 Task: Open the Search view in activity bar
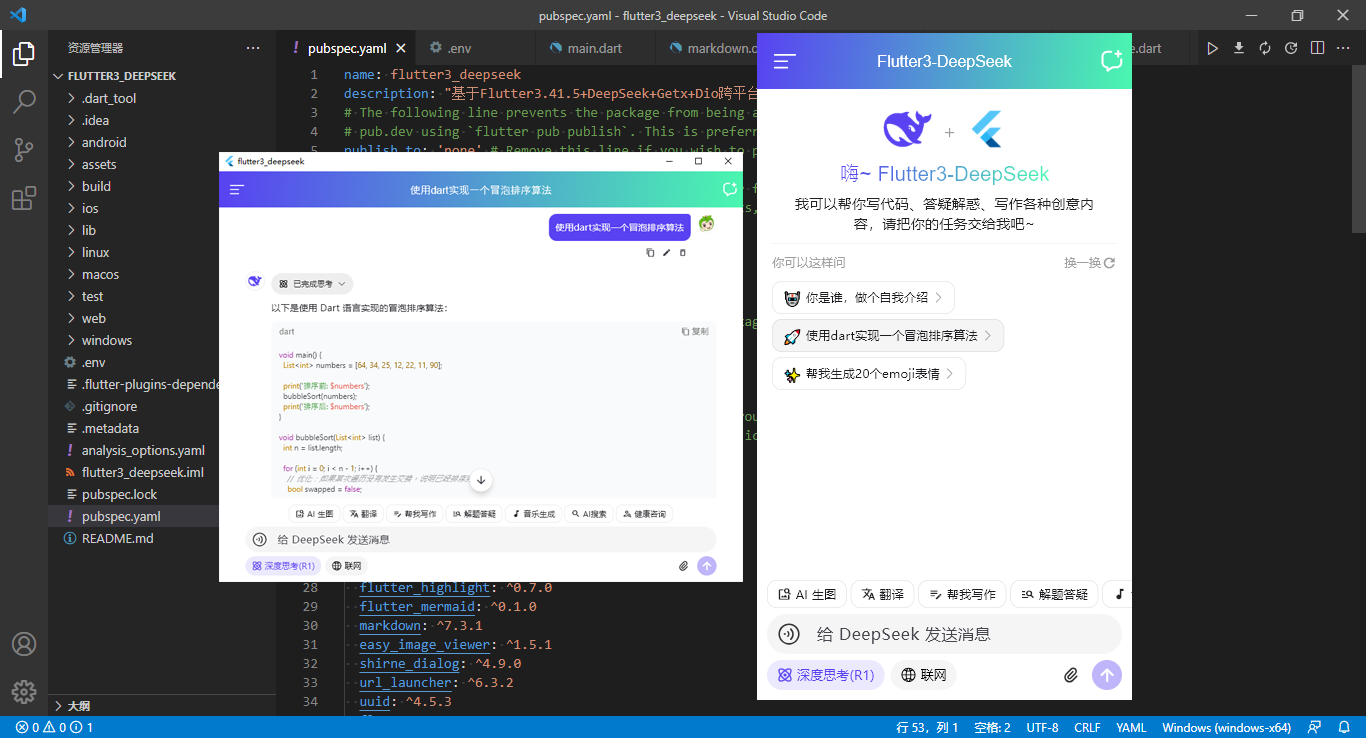coord(24,102)
